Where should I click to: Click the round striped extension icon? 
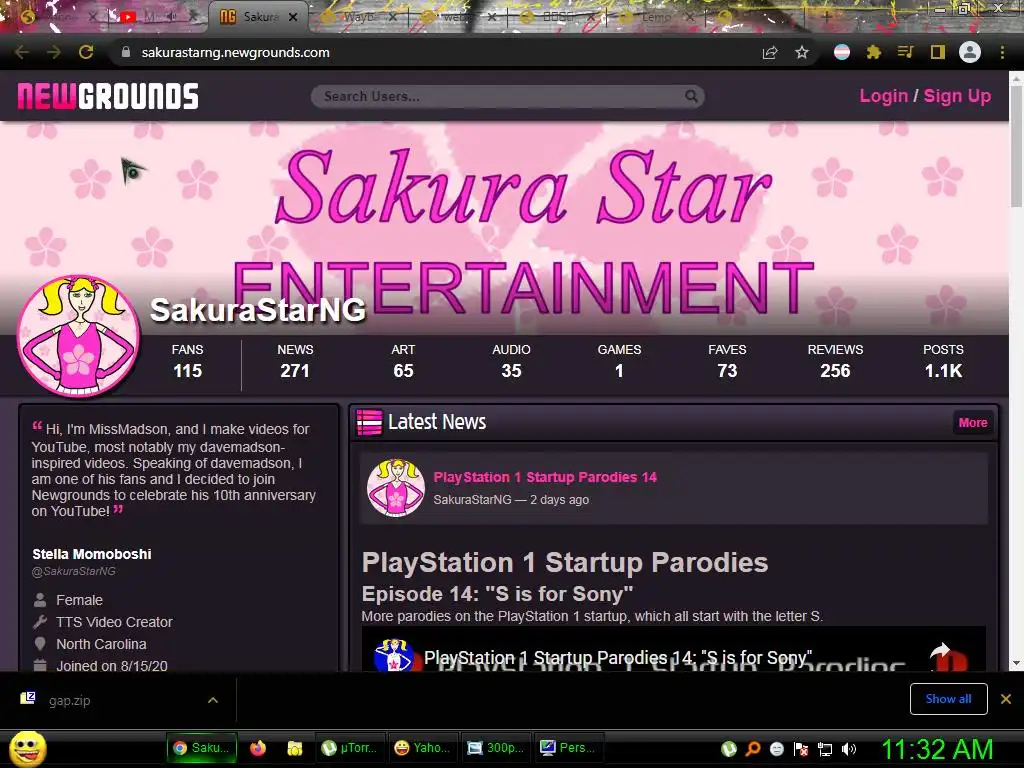click(842, 52)
